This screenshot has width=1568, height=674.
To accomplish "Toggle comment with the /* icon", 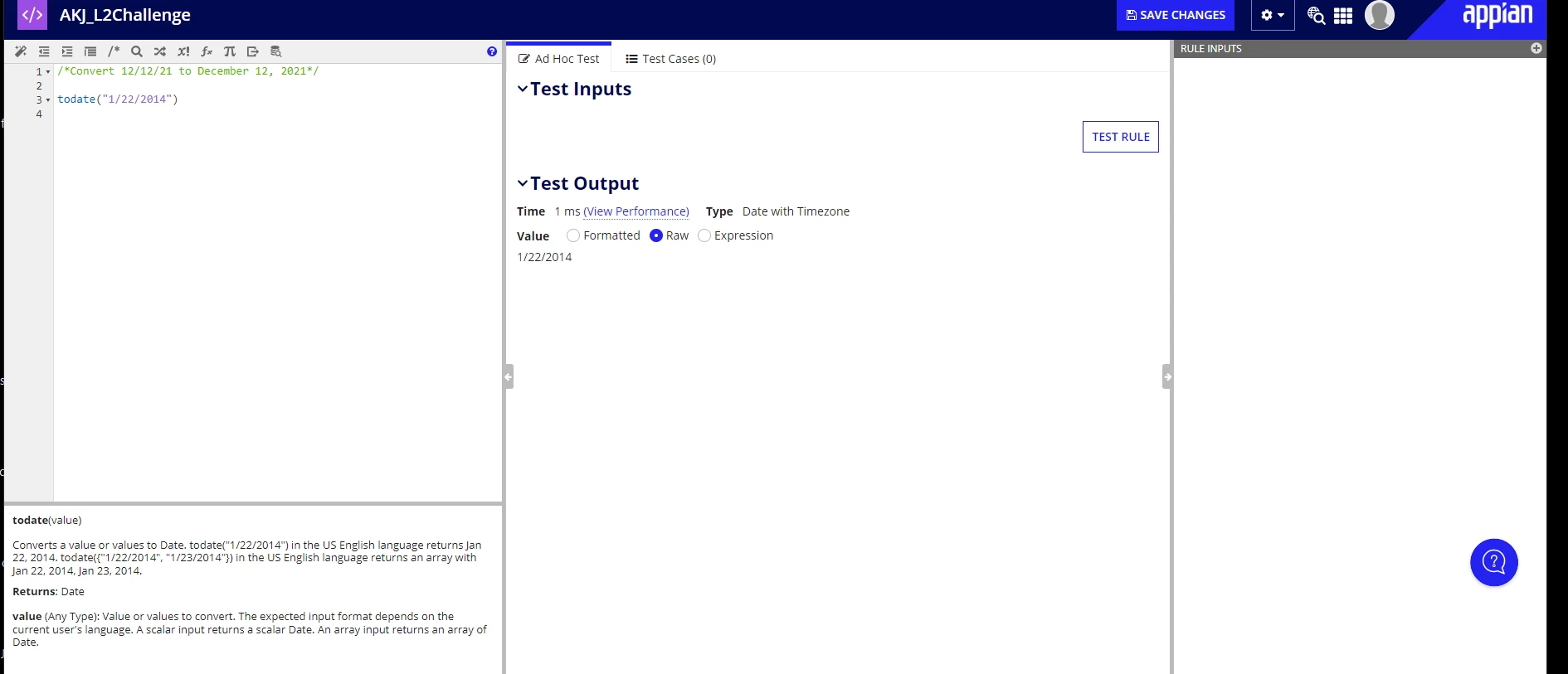I will click(x=114, y=51).
